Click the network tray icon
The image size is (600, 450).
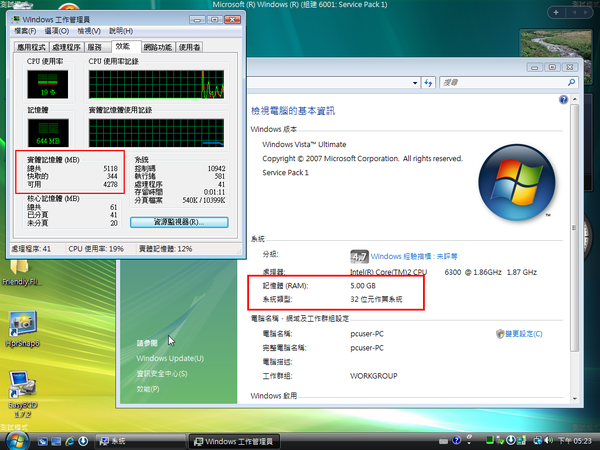538,441
